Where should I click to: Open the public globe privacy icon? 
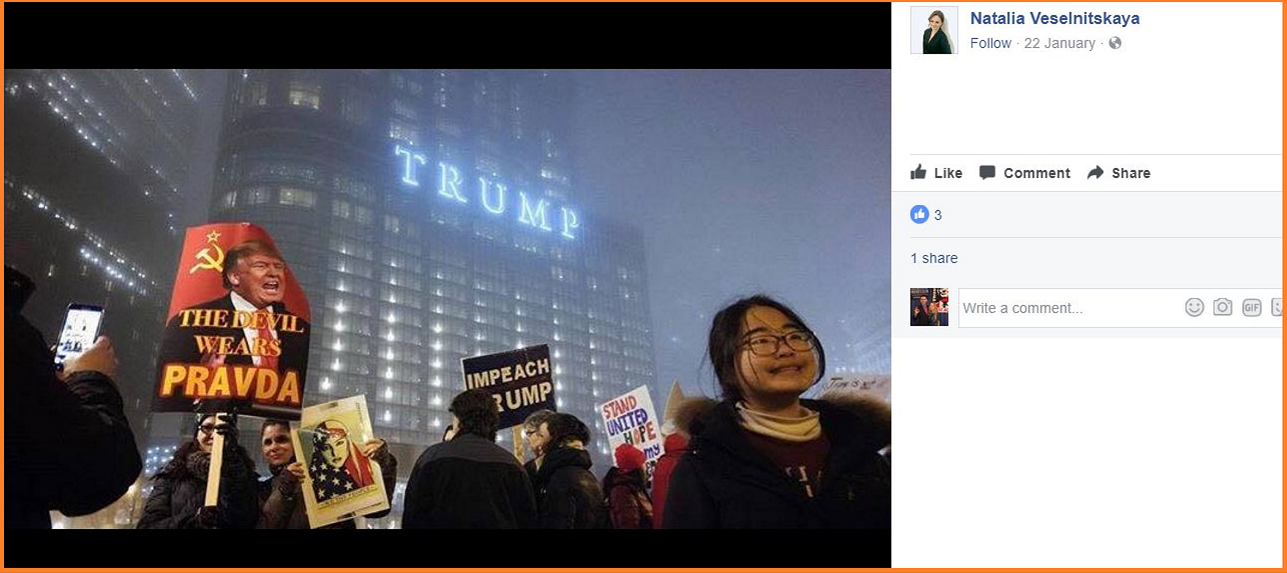pos(1115,43)
